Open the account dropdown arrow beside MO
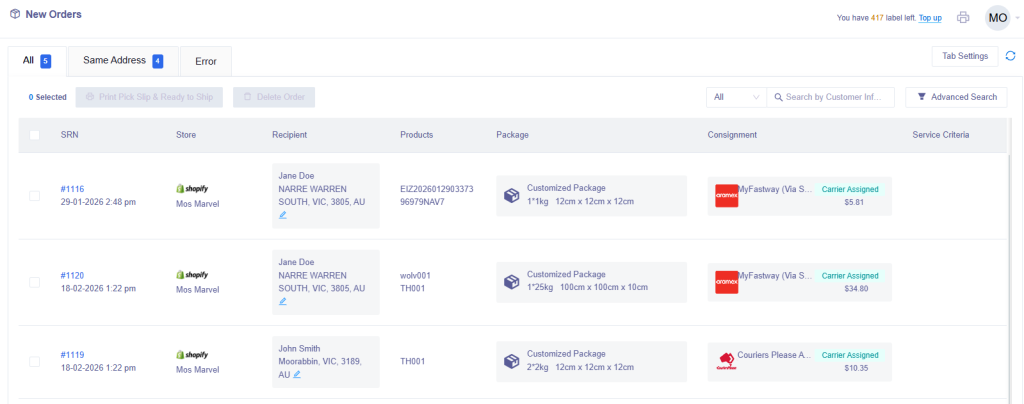 tap(1018, 18)
